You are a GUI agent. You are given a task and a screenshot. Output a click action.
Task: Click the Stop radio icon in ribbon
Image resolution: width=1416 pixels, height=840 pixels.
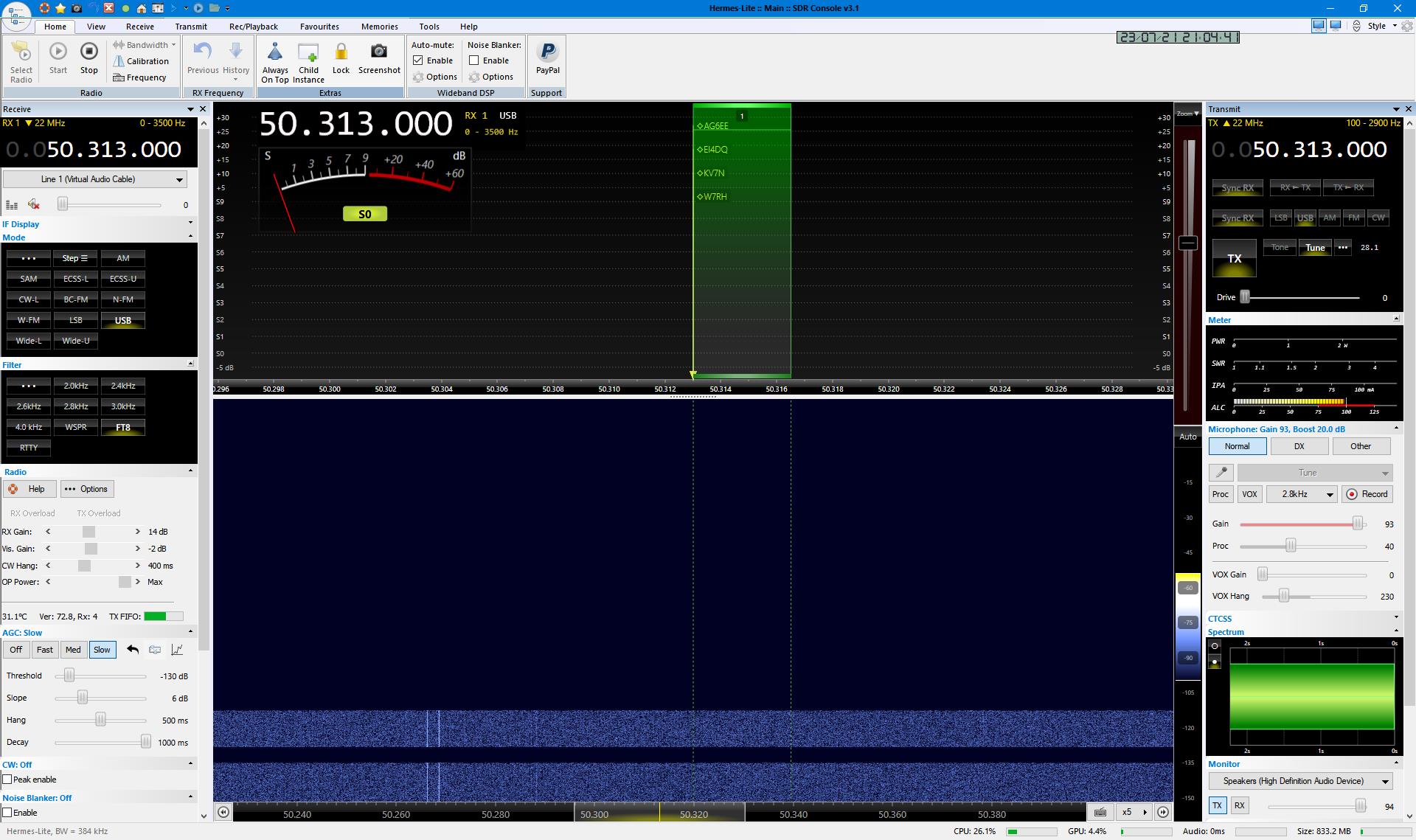point(88,52)
